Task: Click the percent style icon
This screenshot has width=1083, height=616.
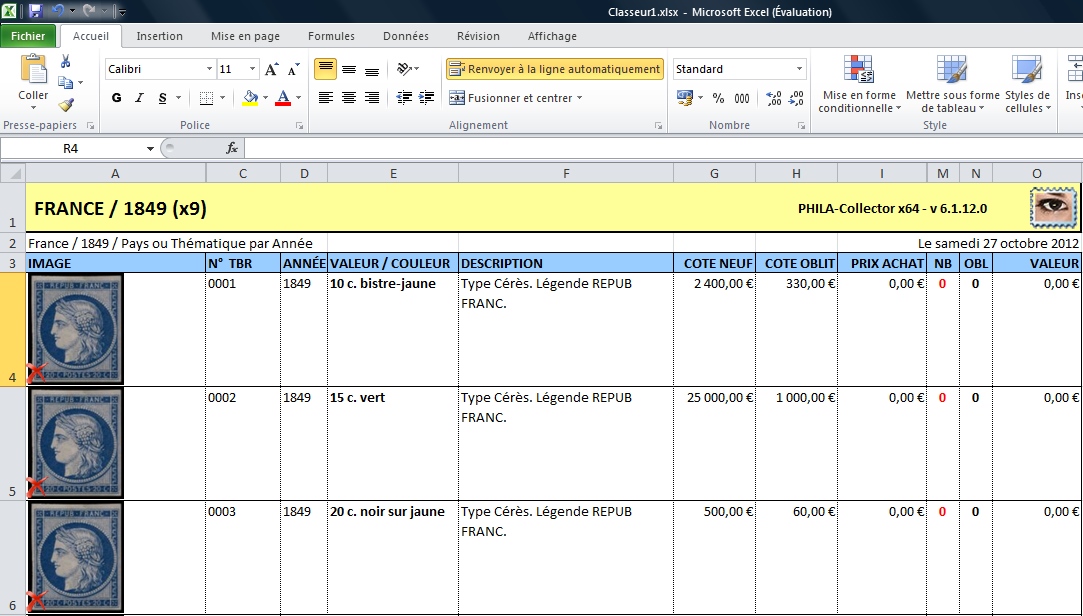Action: click(x=718, y=98)
